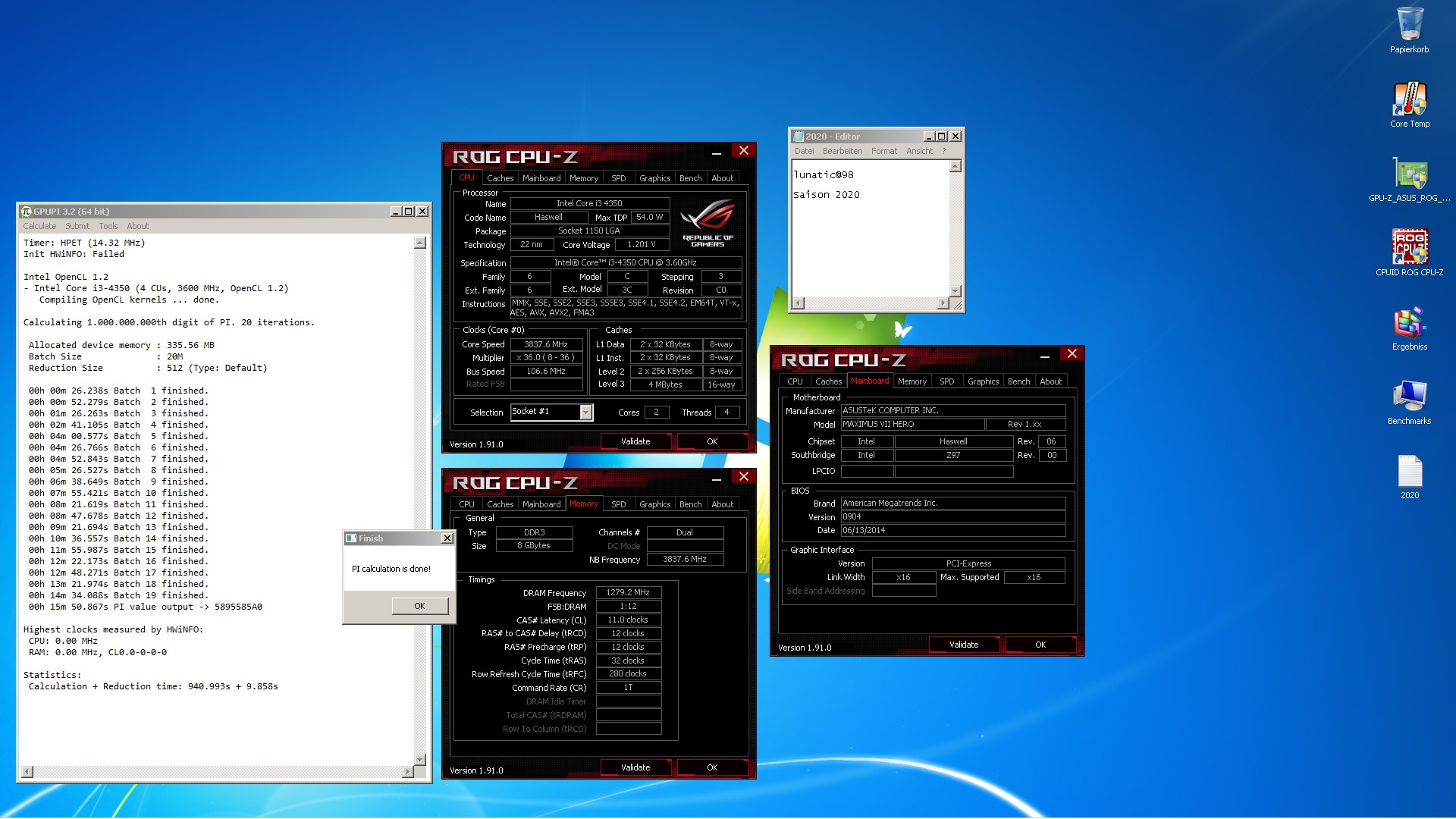The height and width of the screenshot is (819, 1456).
Task: Click GPUPI vertical scrollbar up arrow
Action: (420, 243)
